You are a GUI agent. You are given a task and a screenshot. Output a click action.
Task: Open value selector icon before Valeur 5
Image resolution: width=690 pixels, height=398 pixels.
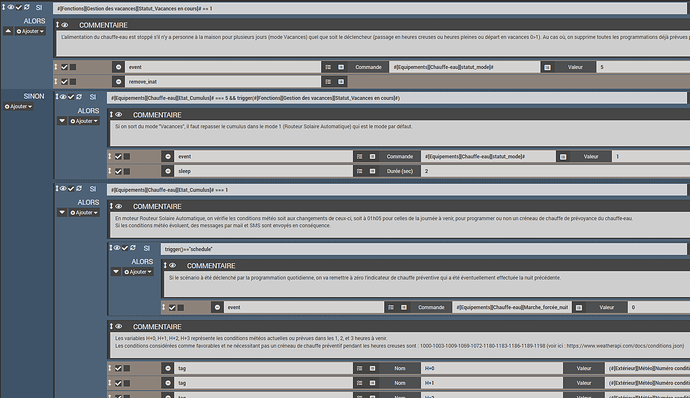[547, 67]
